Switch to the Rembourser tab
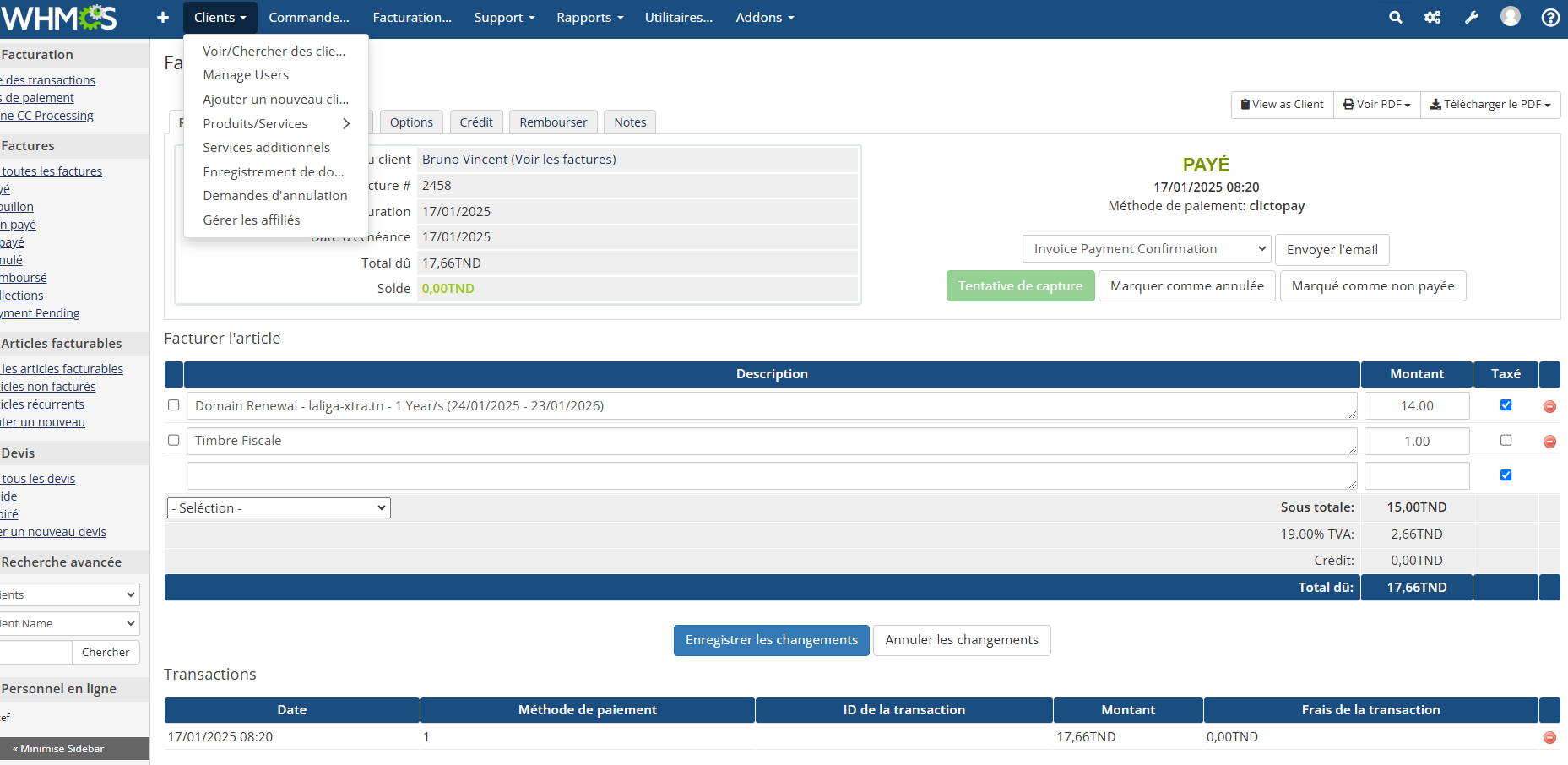The height and width of the screenshot is (765, 1568). [553, 122]
